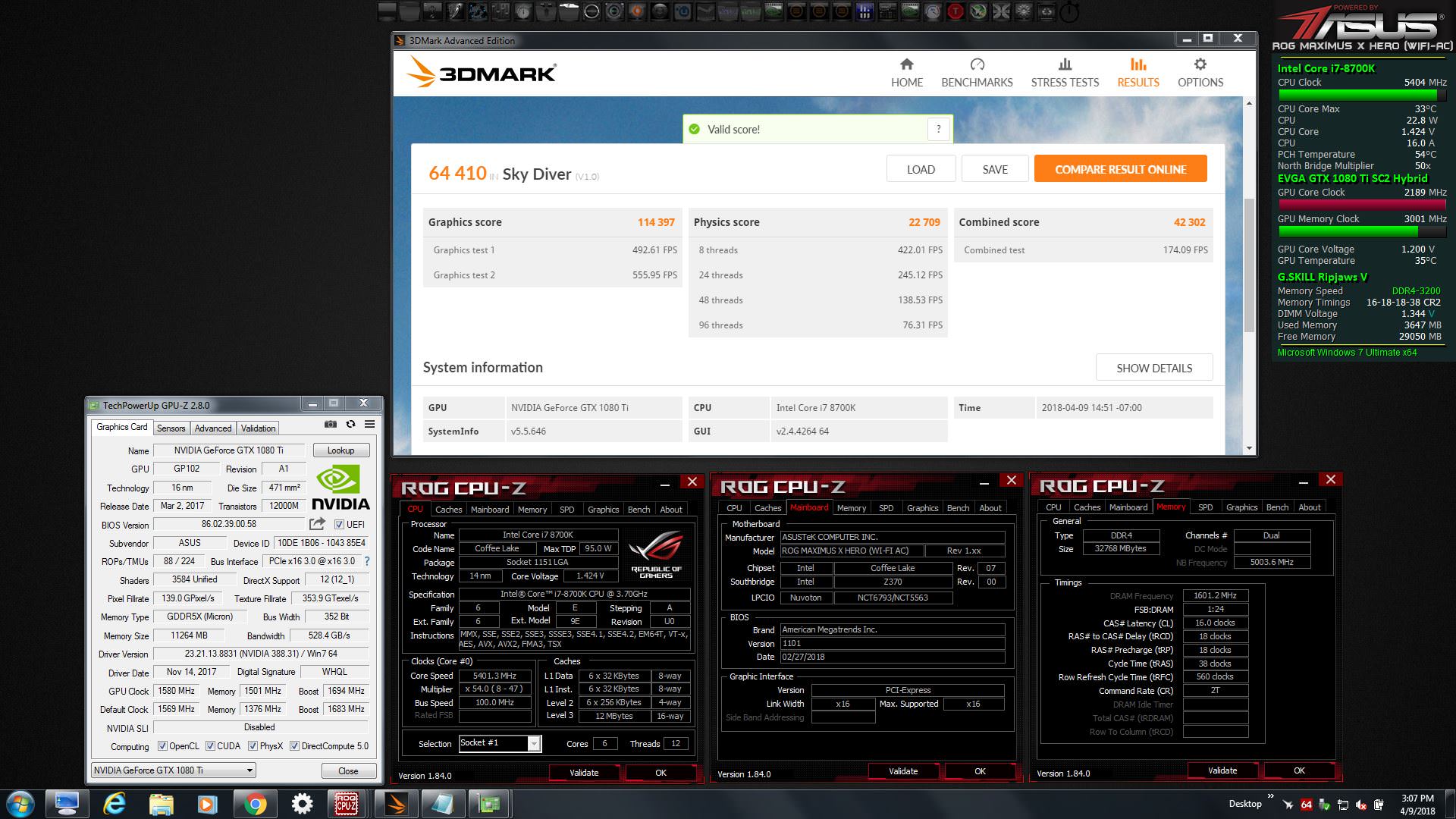Open 3DMark from the taskbar
This screenshot has width=1456, height=819.
pyautogui.click(x=395, y=803)
